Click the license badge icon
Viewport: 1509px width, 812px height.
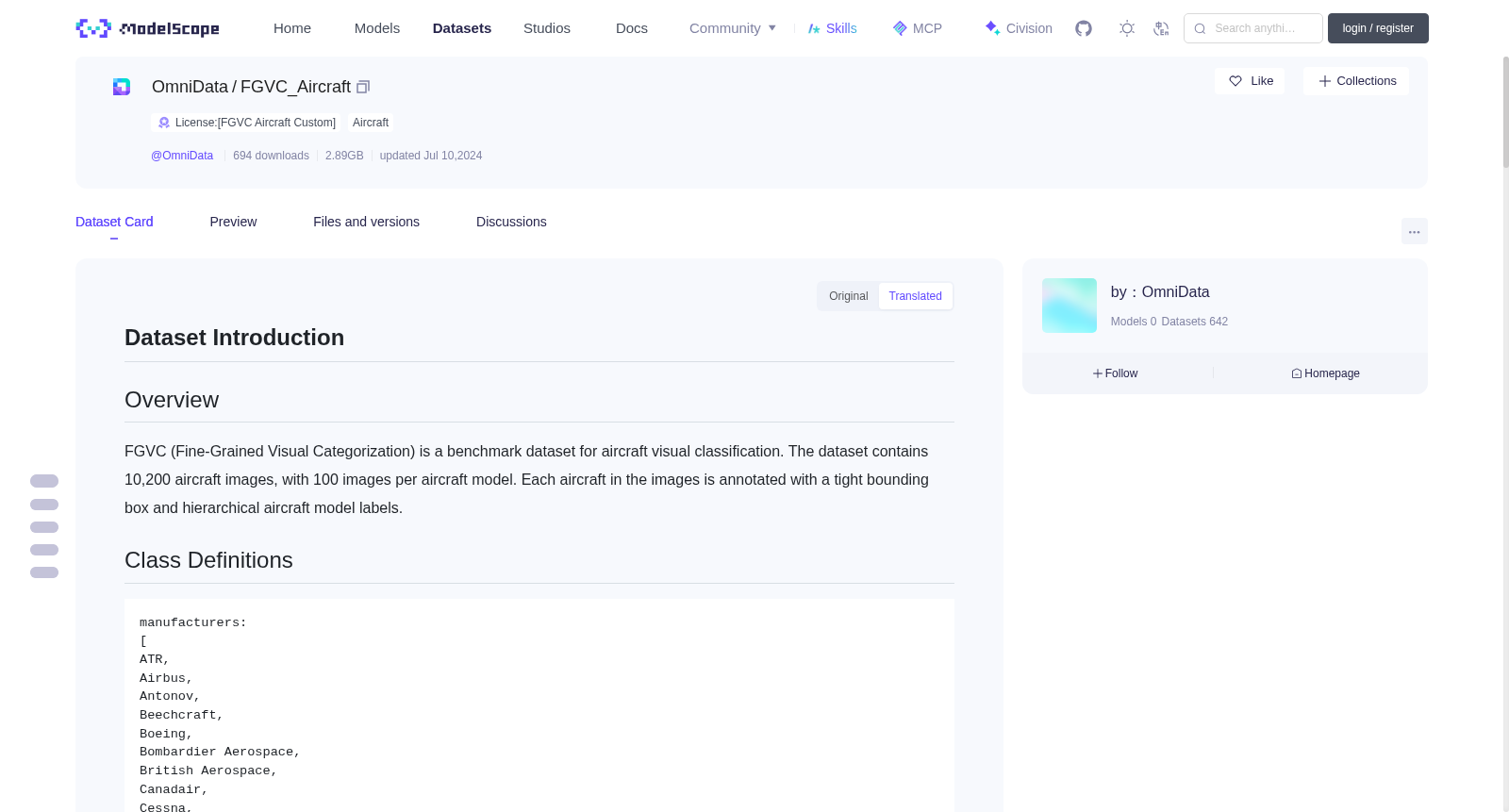pos(164,123)
